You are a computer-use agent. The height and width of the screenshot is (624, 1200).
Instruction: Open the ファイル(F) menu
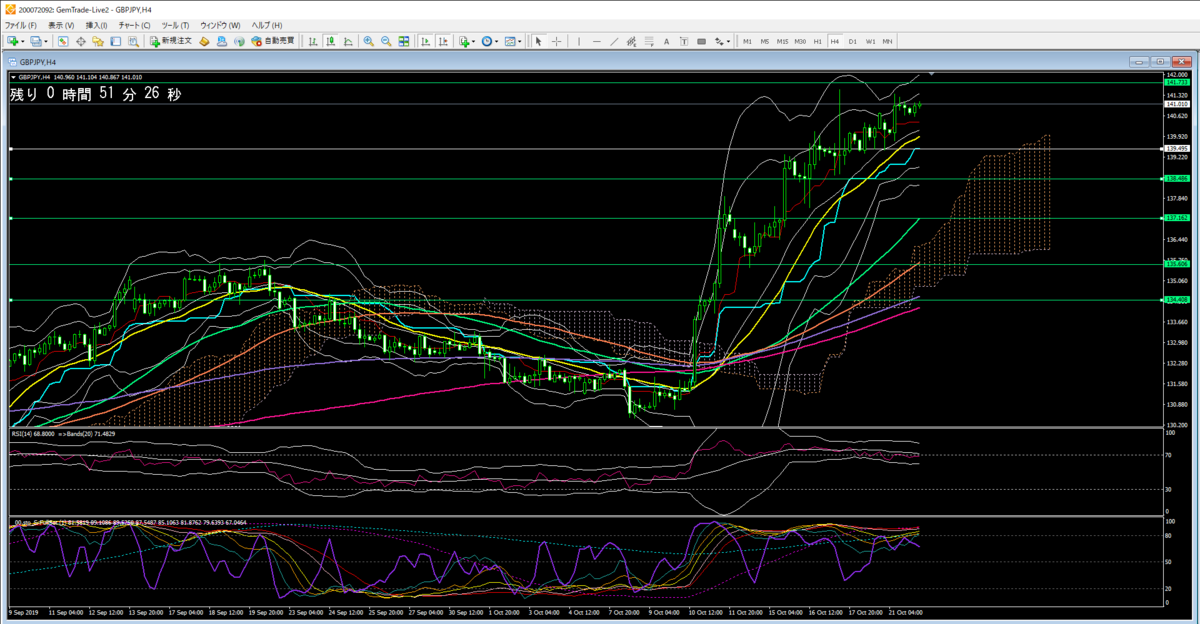click(x=20, y=24)
